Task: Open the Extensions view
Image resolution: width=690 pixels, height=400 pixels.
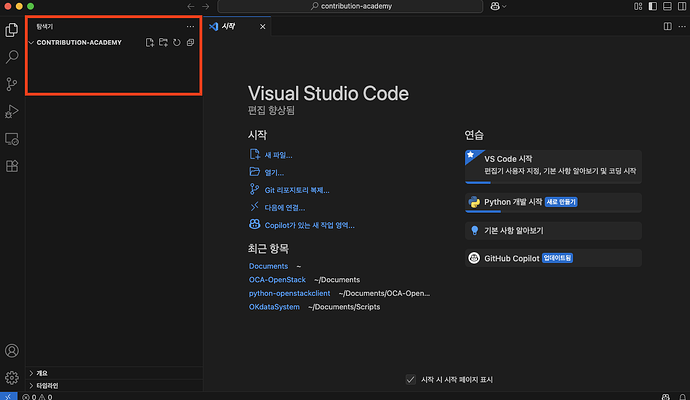Action: pyautogui.click(x=12, y=166)
